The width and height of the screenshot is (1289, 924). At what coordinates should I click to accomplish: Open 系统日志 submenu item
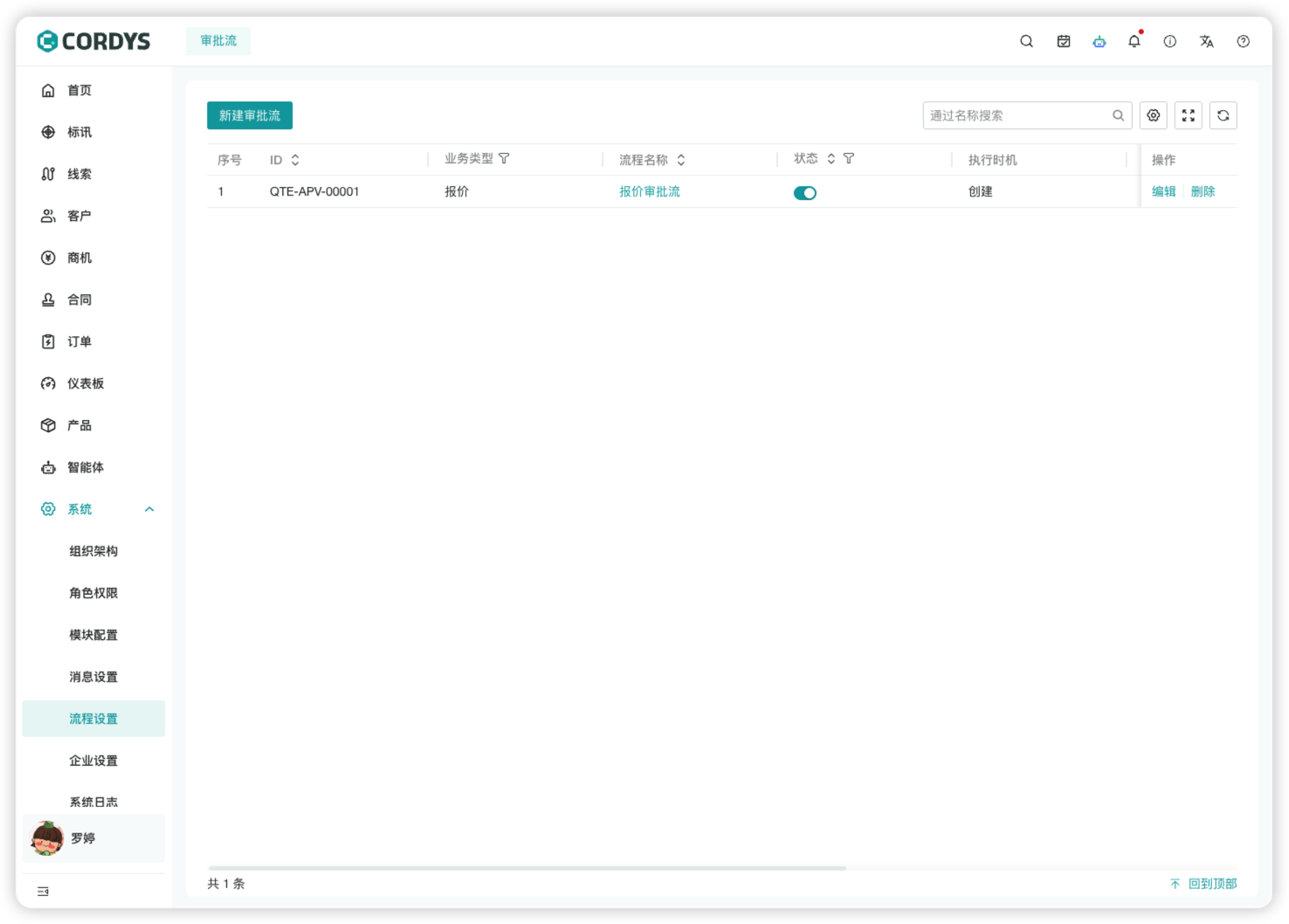93,802
